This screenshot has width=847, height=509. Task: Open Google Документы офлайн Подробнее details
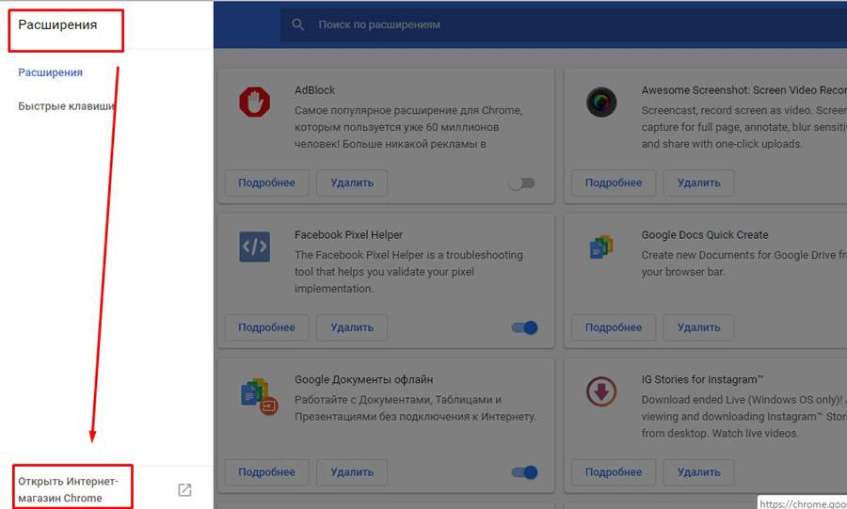266,472
